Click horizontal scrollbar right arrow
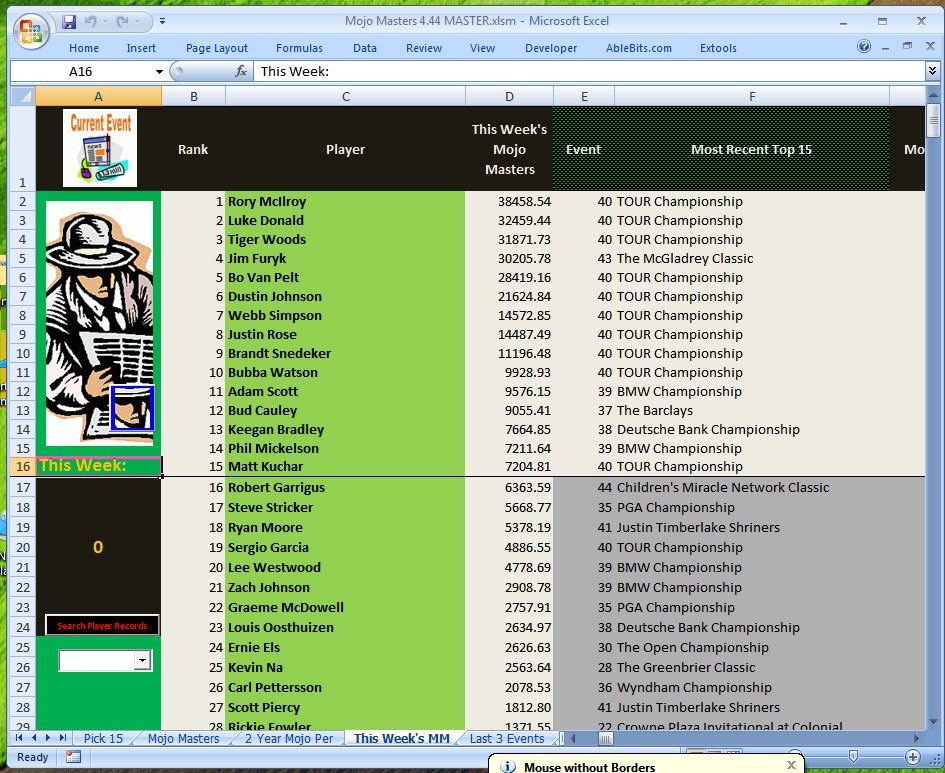945x773 pixels. (x=917, y=738)
